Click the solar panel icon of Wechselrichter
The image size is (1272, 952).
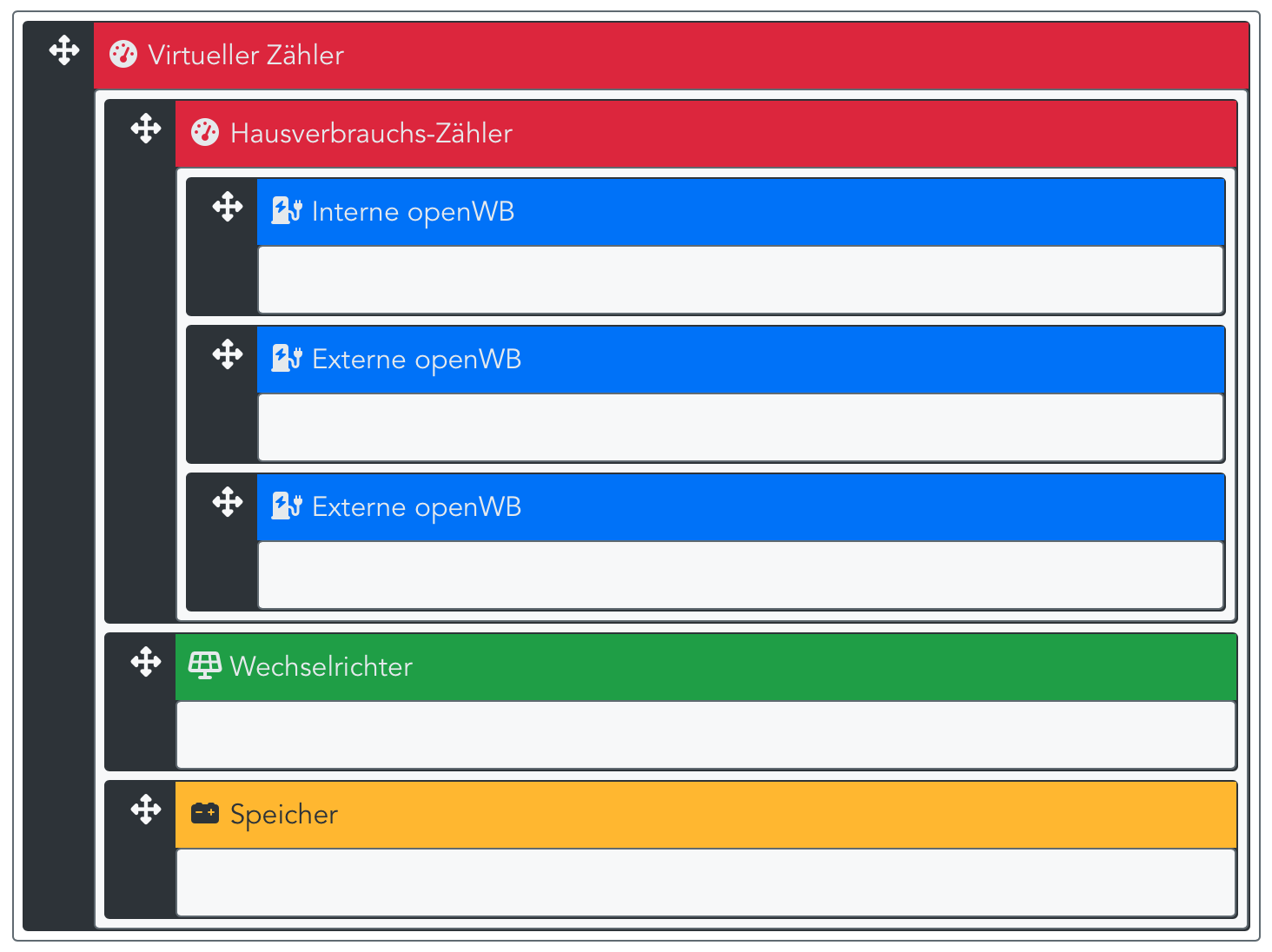pyautogui.click(x=205, y=666)
